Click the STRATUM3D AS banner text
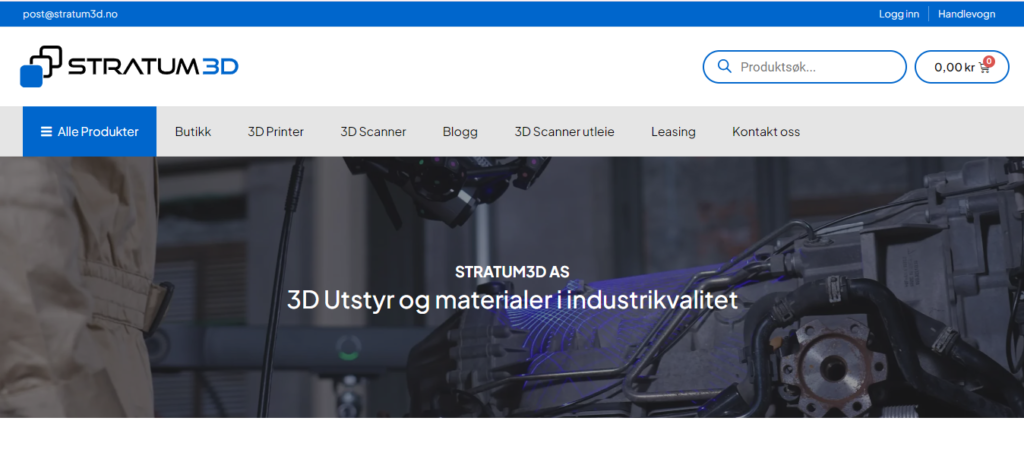This screenshot has height=462, width=1024. (x=512, y=271)
